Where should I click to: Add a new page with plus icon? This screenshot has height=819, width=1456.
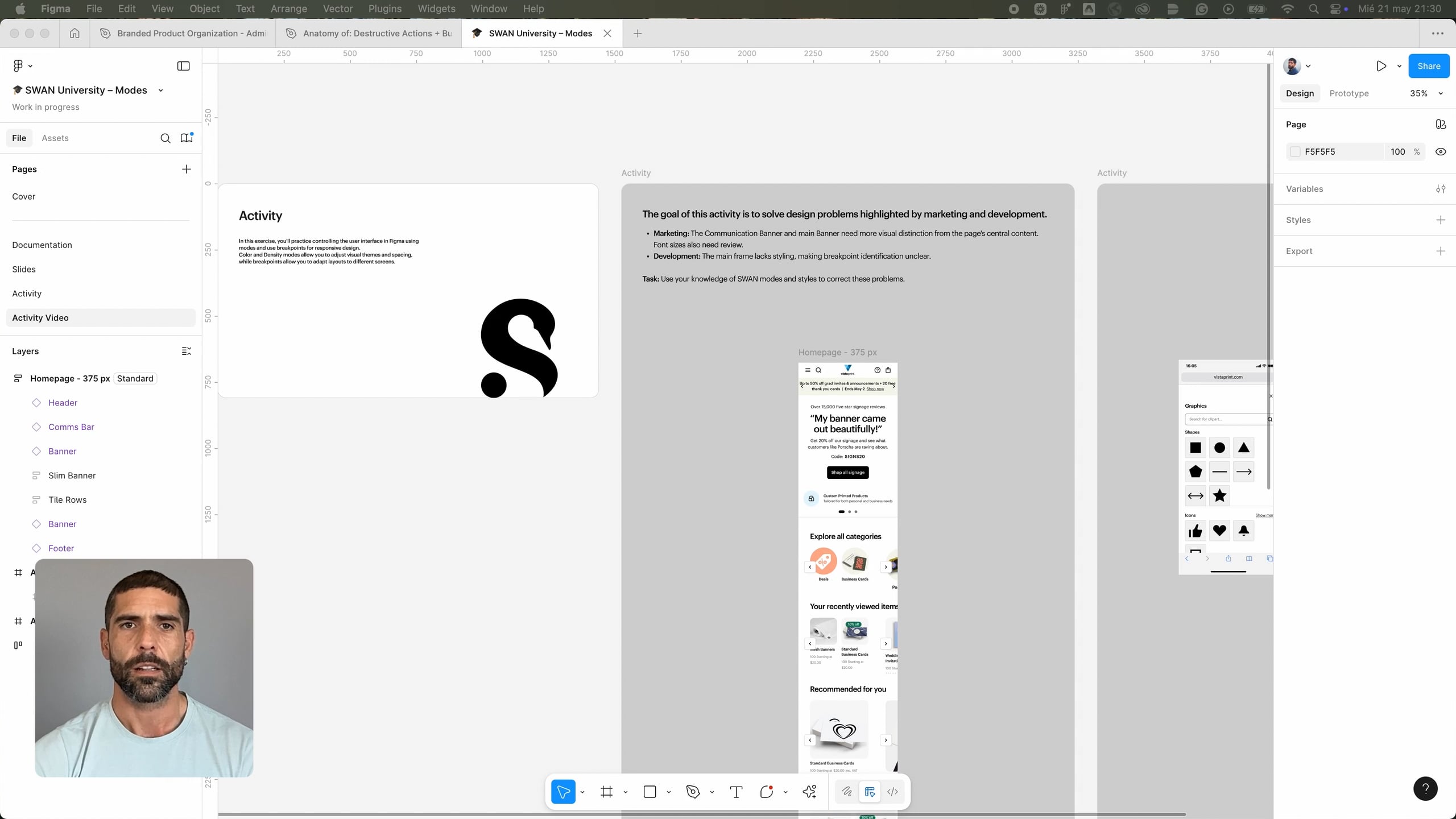point(186,169)
